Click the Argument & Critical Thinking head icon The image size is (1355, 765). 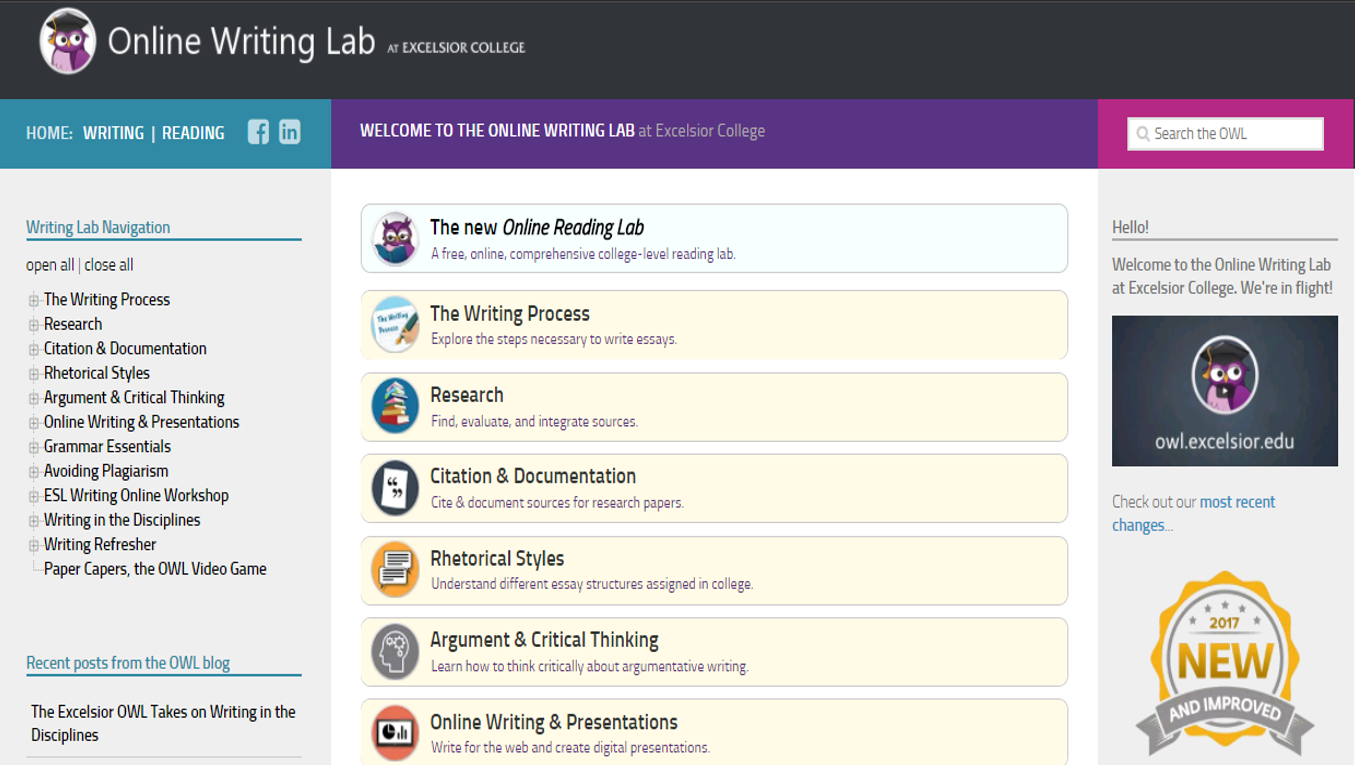coord(395,652)
